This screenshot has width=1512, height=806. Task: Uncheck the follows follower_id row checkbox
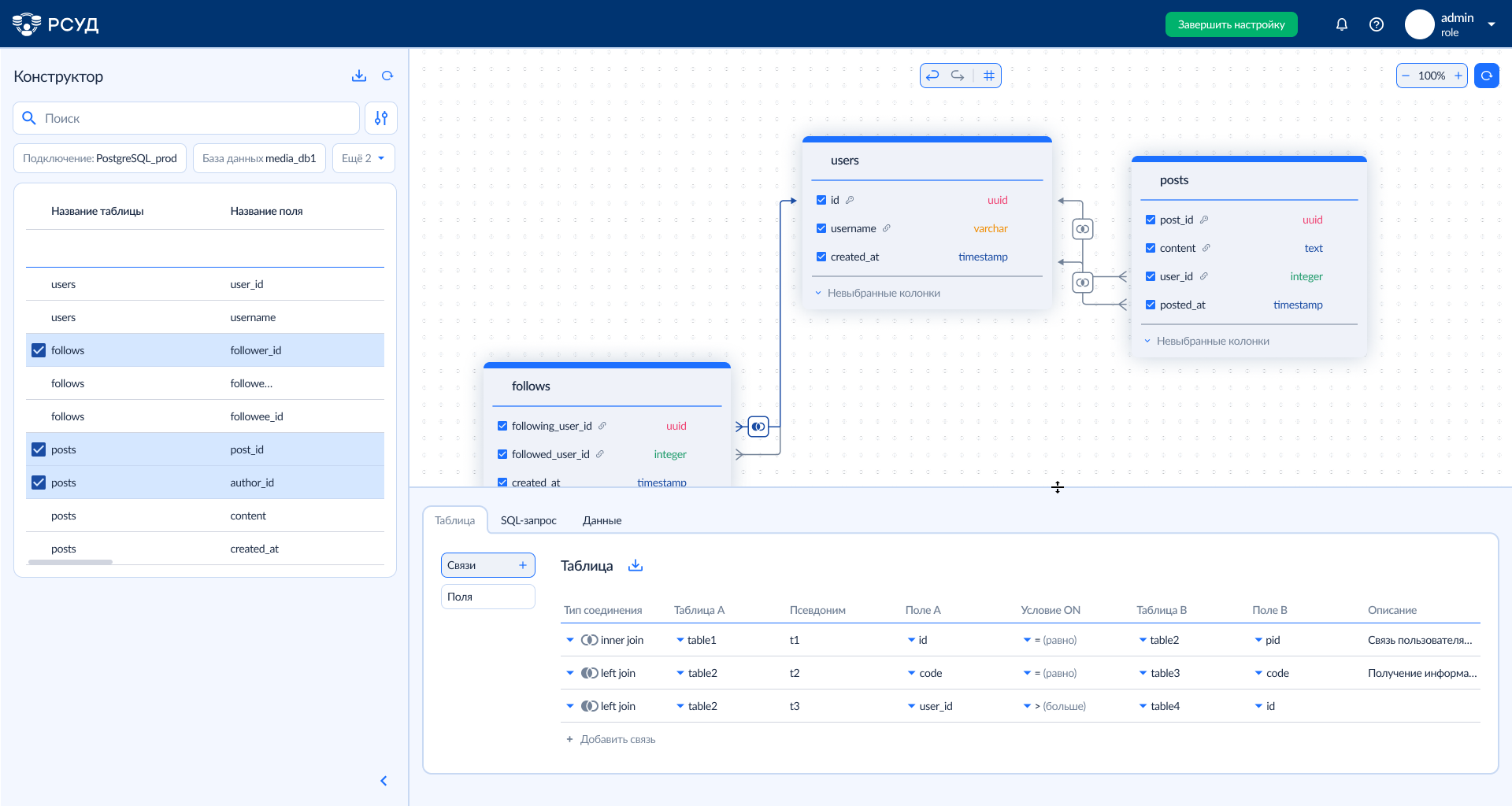click(x=39, y=350)
